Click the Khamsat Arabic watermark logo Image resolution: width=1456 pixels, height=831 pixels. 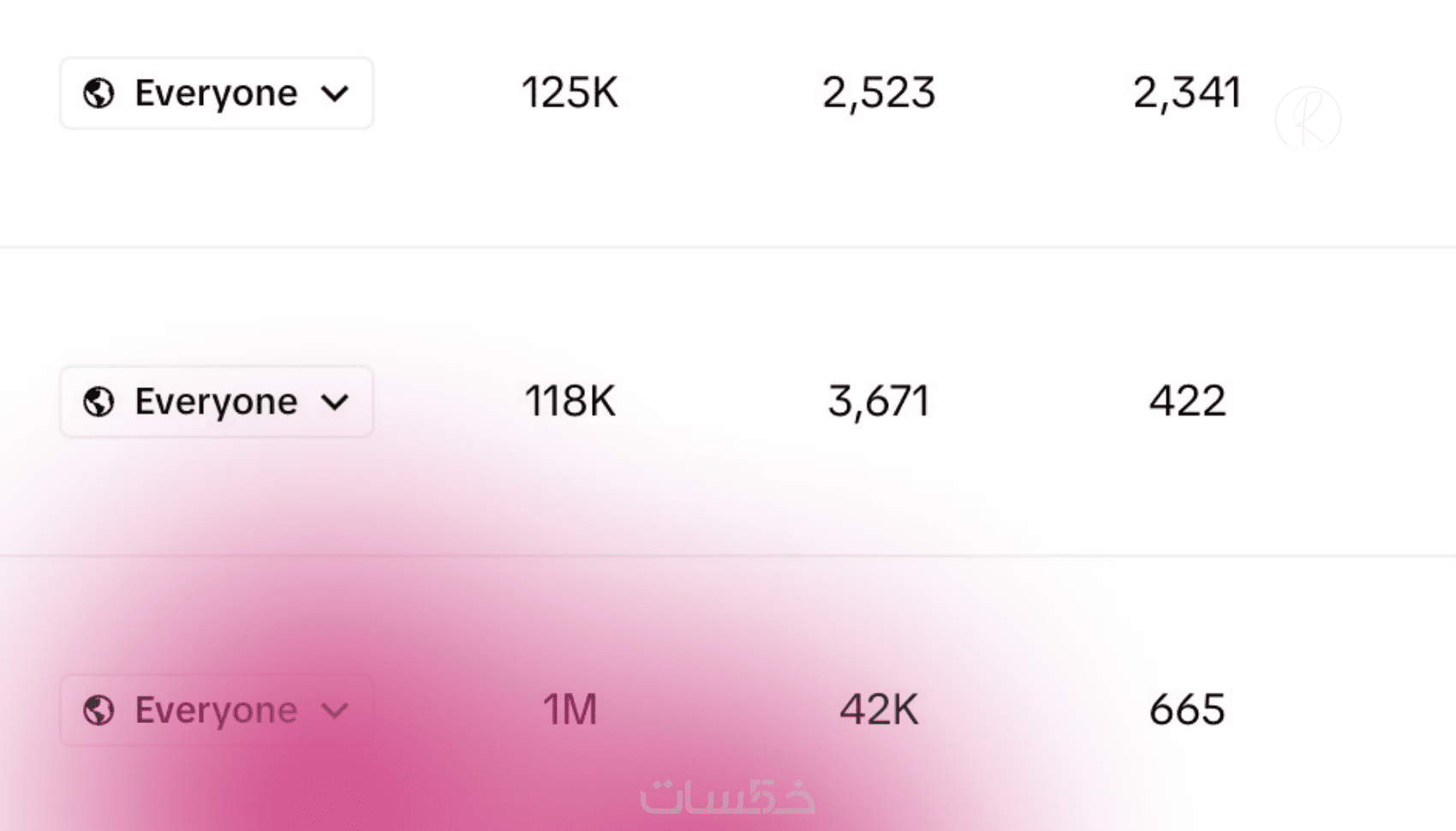728,796
